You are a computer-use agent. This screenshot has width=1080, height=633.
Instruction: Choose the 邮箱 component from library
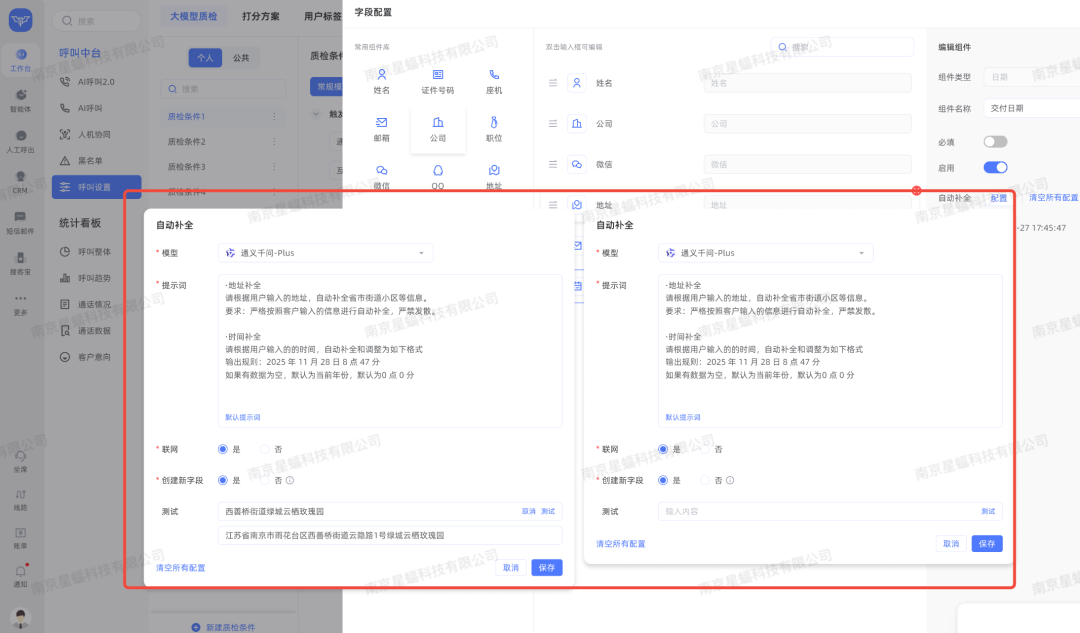click(382, 122)
